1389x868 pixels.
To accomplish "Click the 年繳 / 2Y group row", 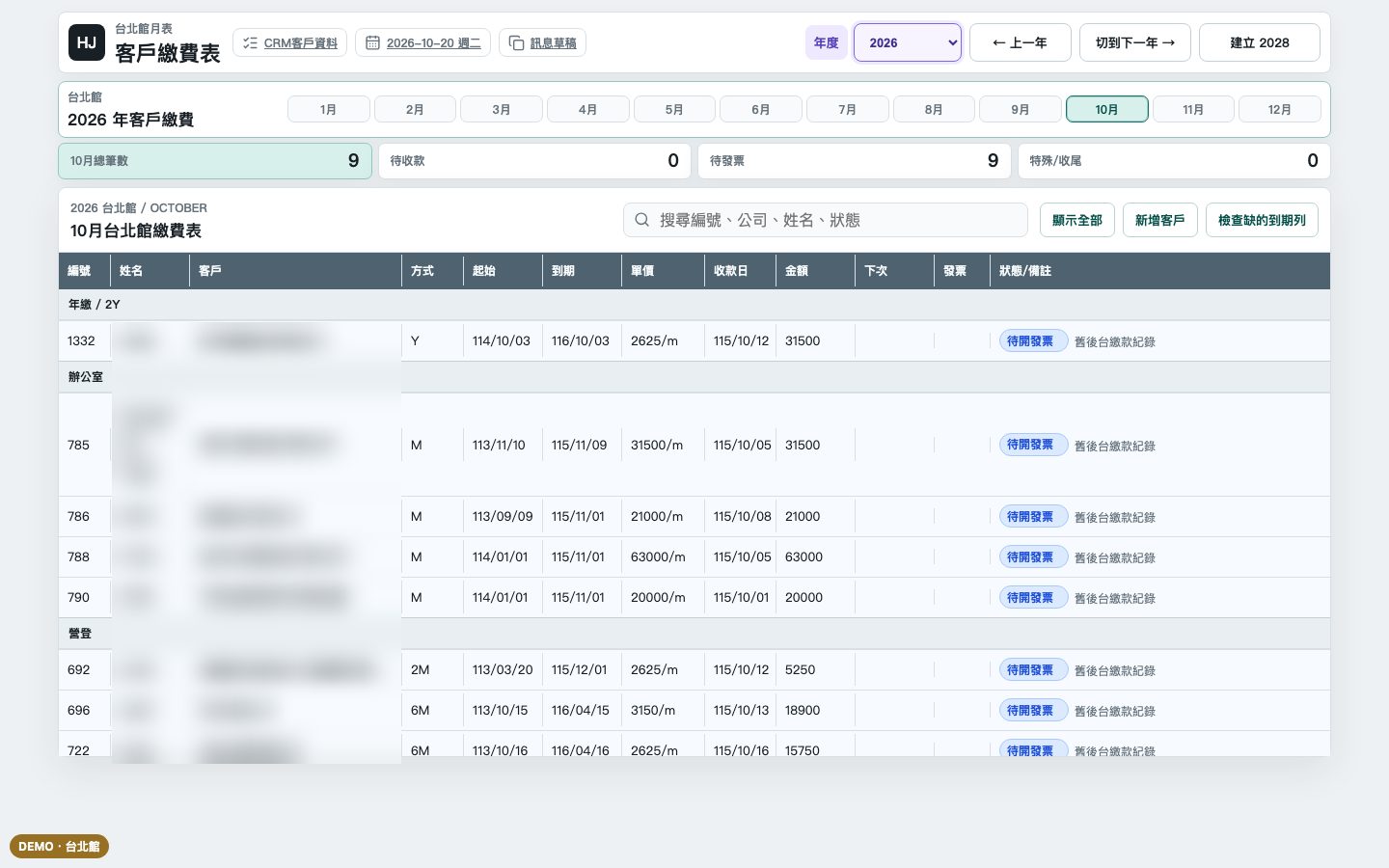I will [x=694, y=305].
